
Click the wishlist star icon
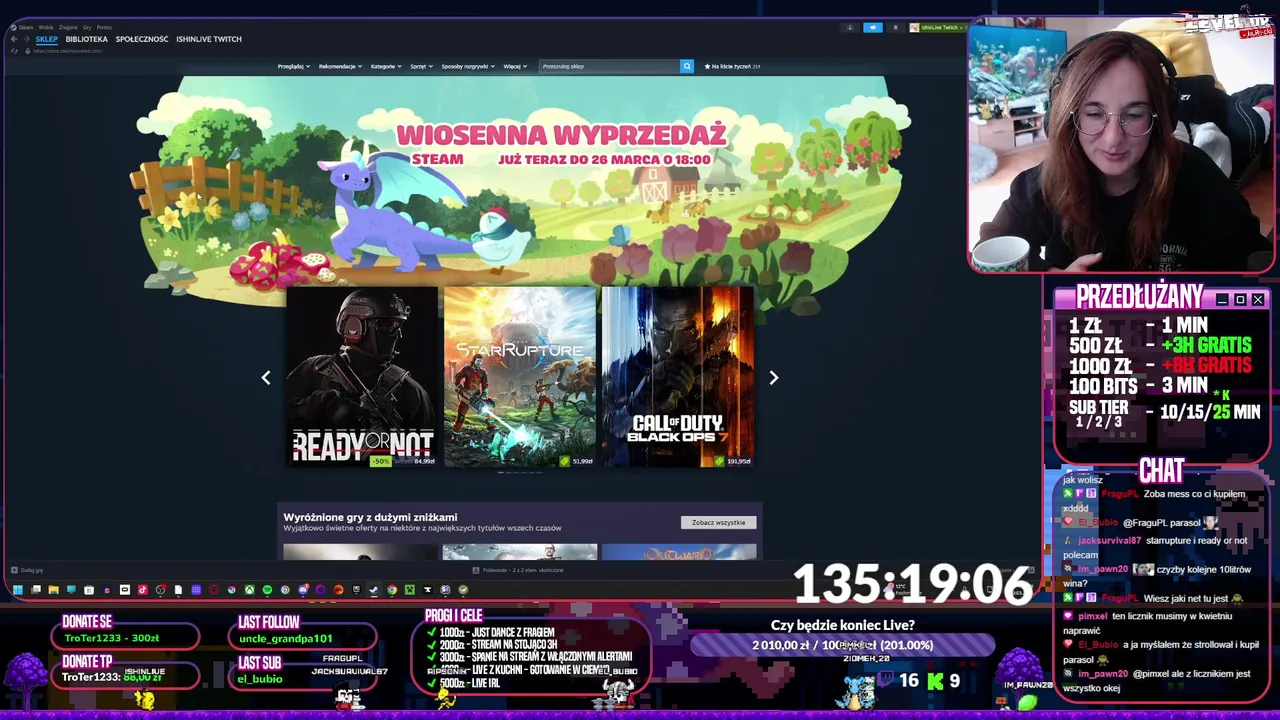(708, 66)
